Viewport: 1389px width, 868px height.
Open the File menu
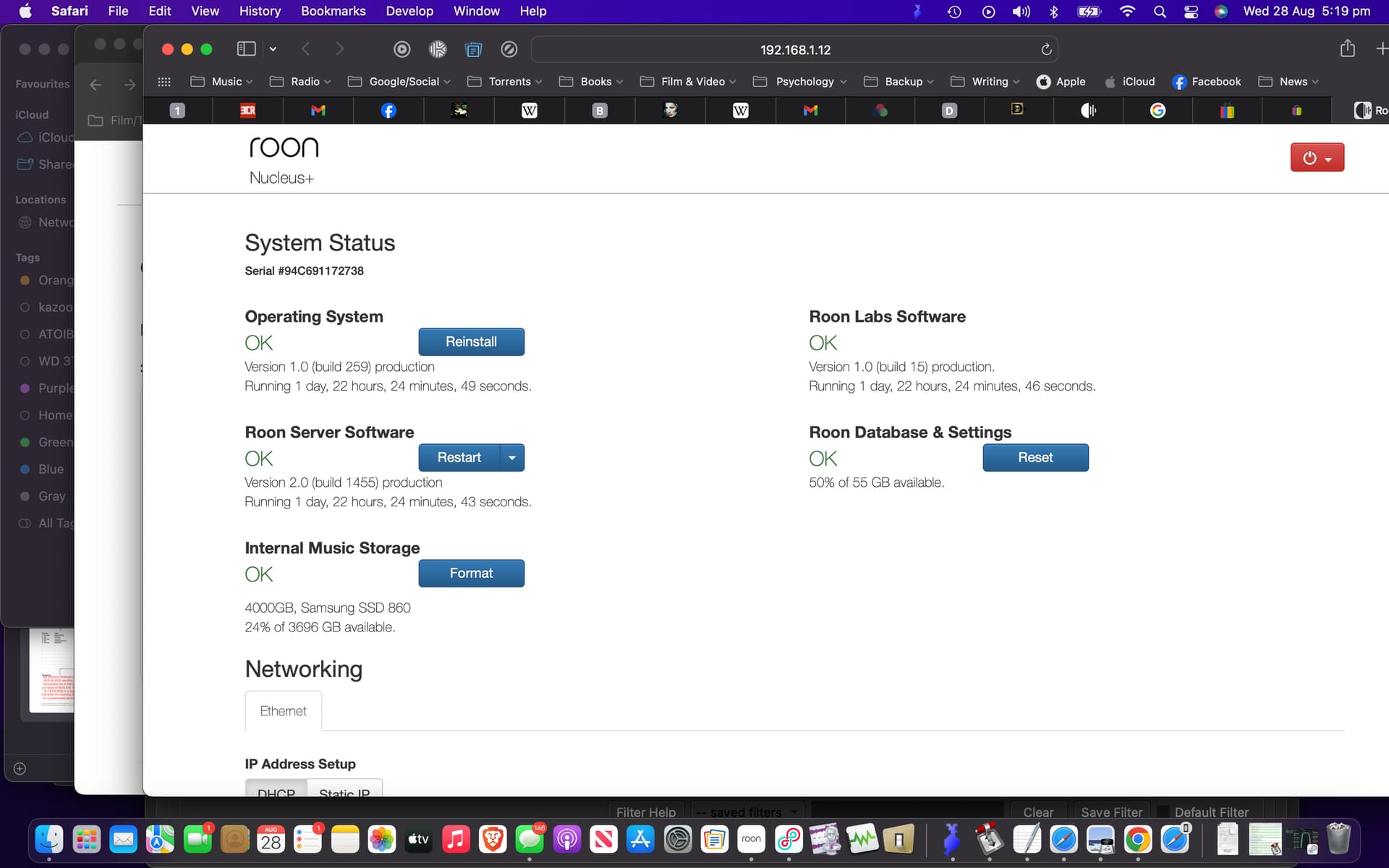pyautogui.click(x=118, y=11)
